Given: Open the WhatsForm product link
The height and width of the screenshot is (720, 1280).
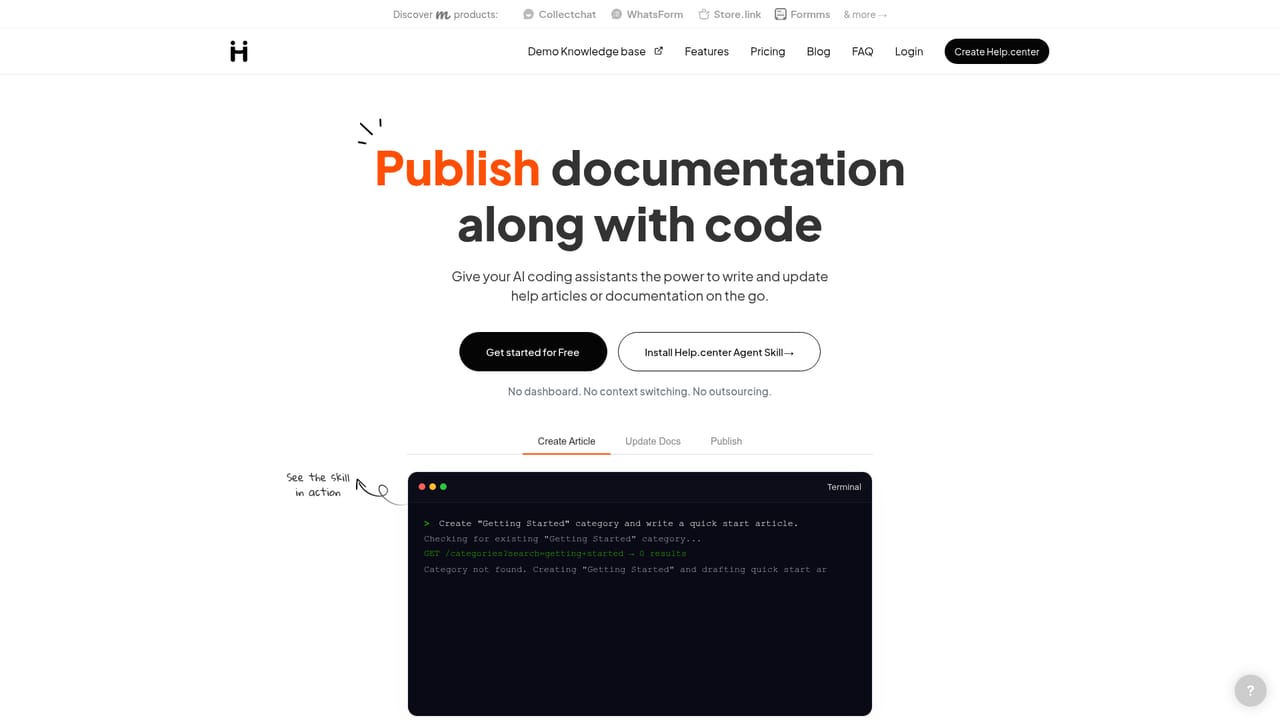Looking at the screenshot, I should (647, 14).
